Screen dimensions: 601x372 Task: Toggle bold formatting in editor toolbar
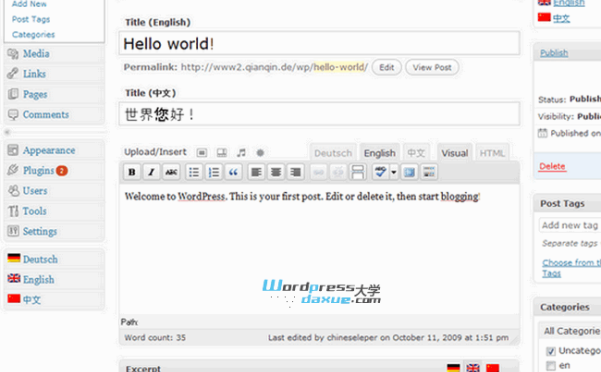coord(132,172)
